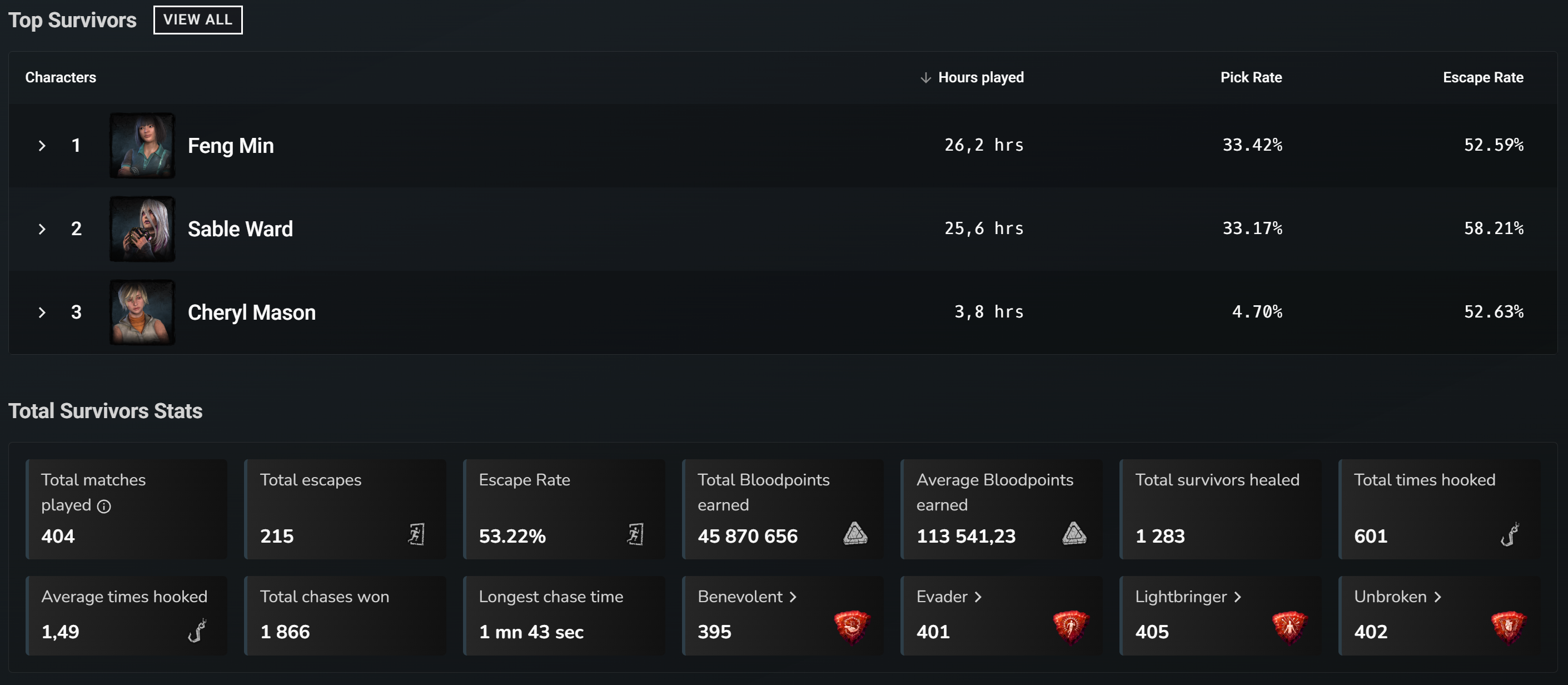Expand the Feng Min row
This screenshot has width=1568, height=685.
click(42, 145)
